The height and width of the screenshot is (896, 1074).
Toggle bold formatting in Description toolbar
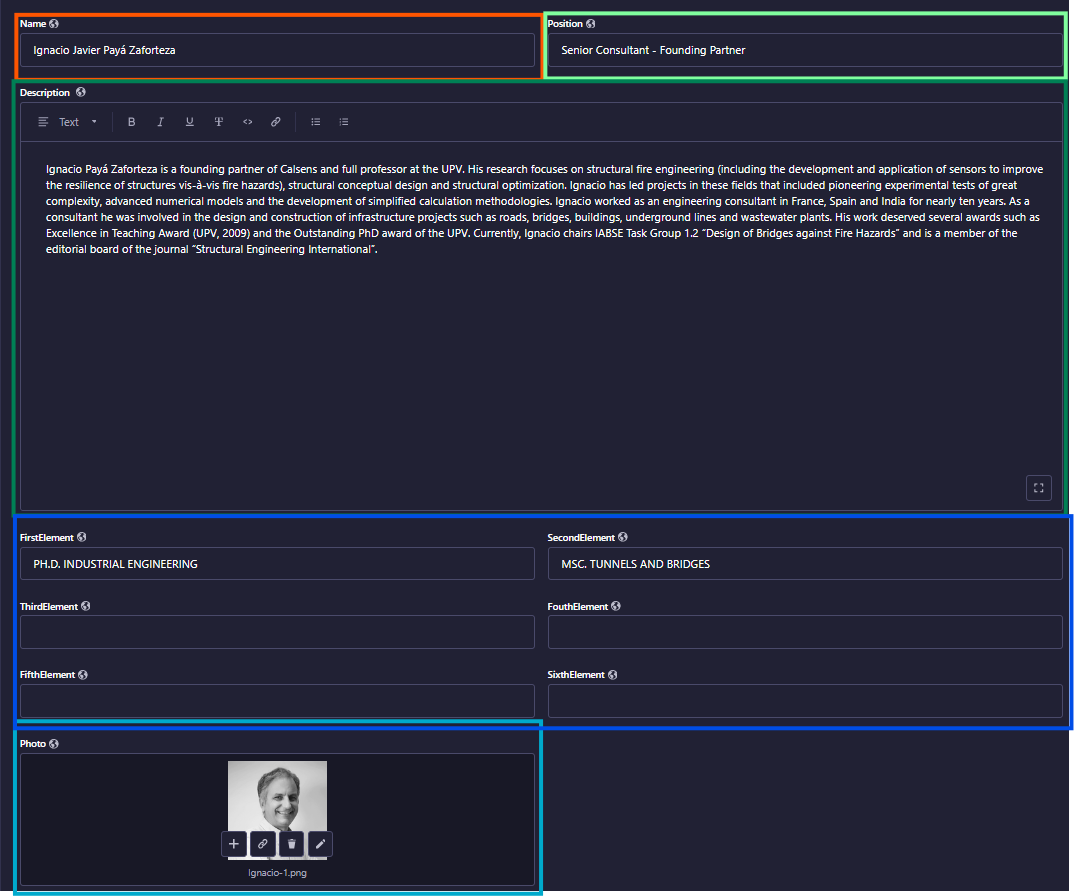click(131, 122)
